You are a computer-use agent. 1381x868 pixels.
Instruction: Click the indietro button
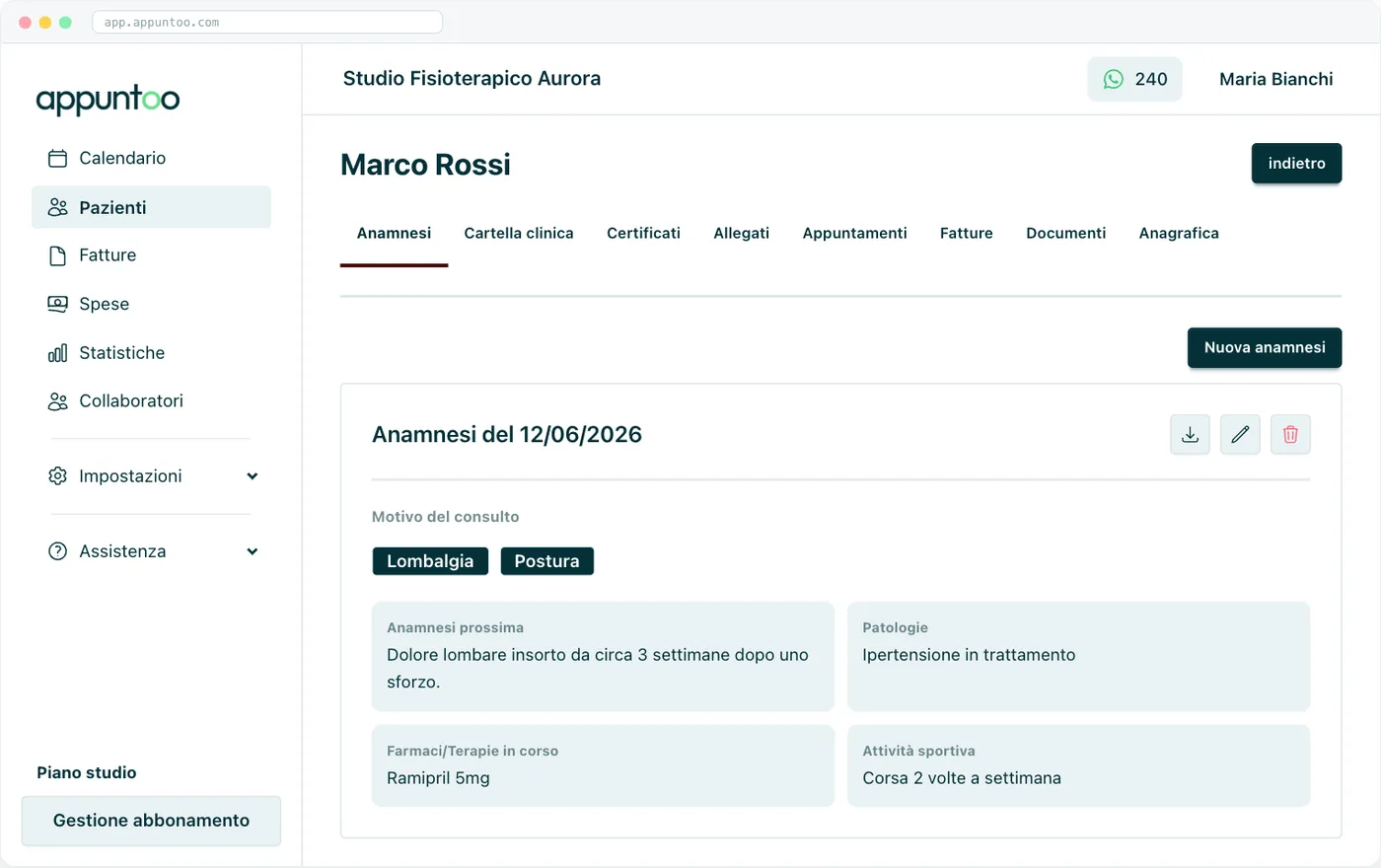[1296, 164]
